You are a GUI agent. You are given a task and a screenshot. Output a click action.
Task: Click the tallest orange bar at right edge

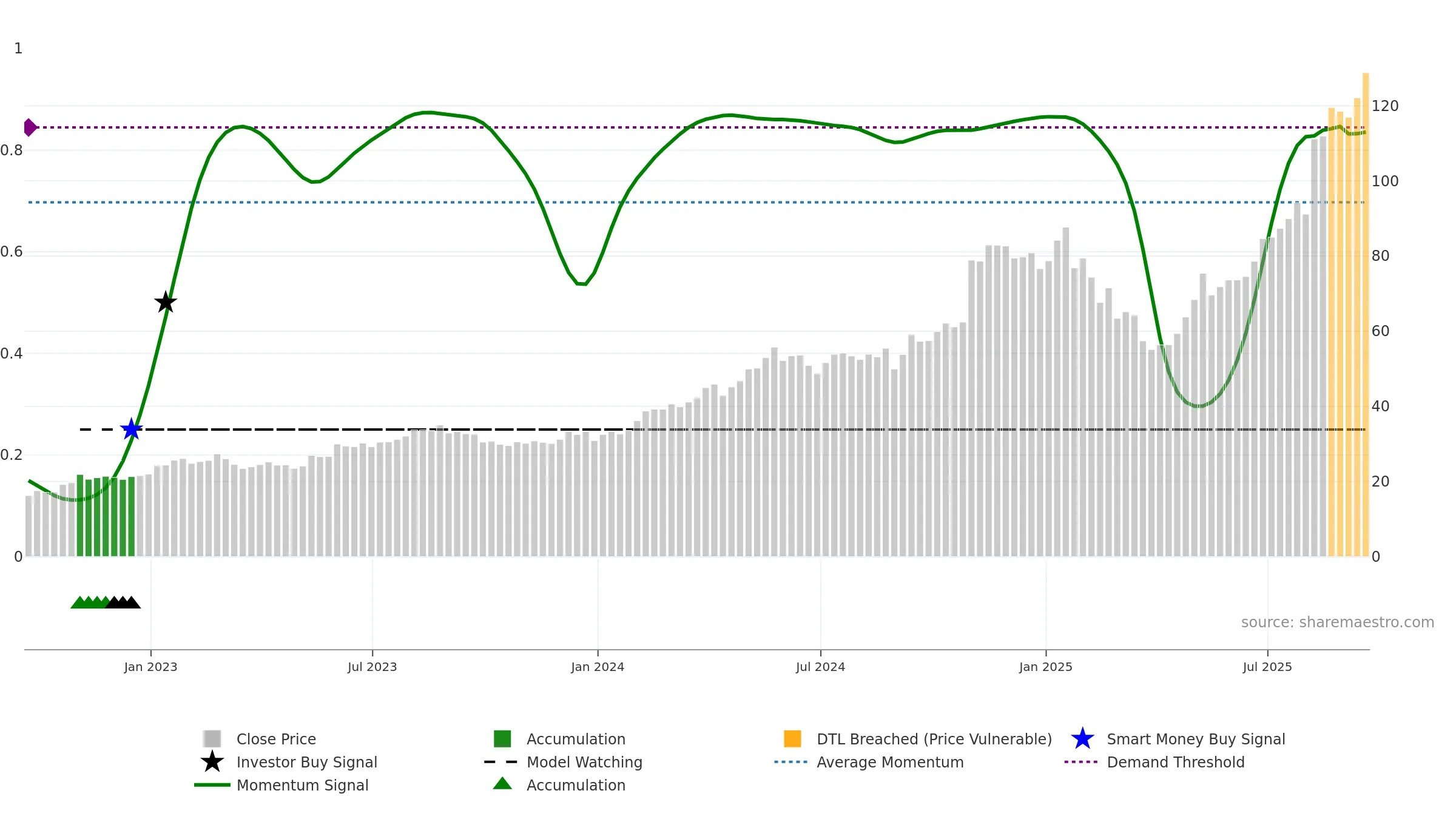[1366, 315]
